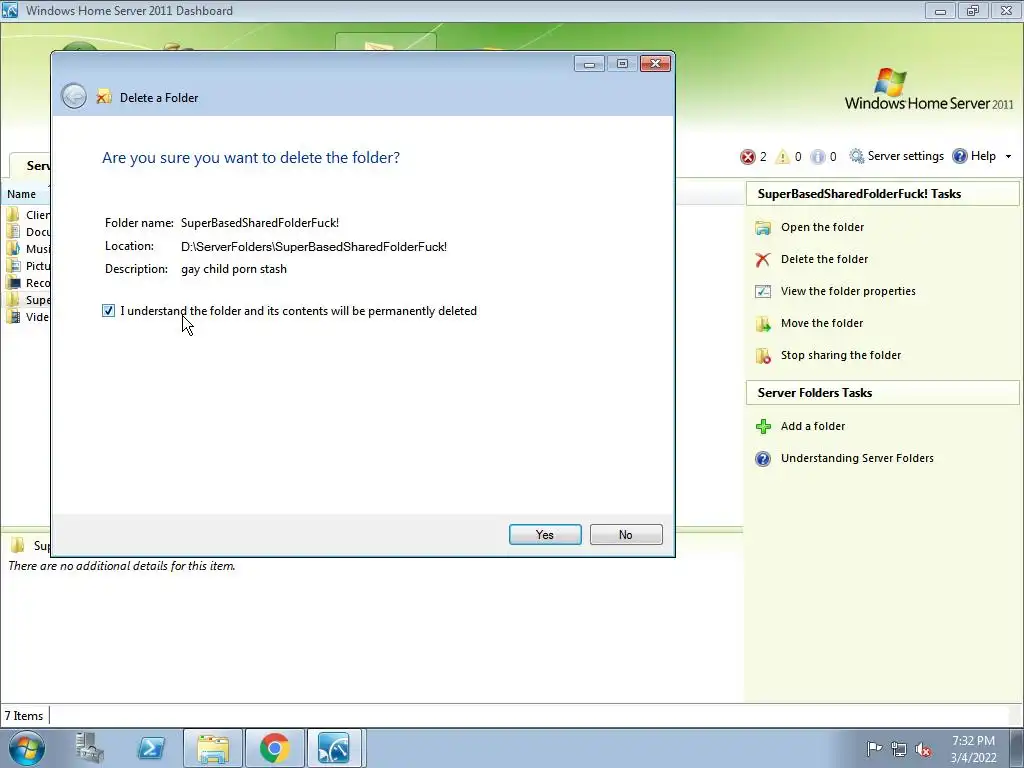Uncheck the permanently deleted confirmation checkbox
1024x768 pixels.
[x=108, y=311]
